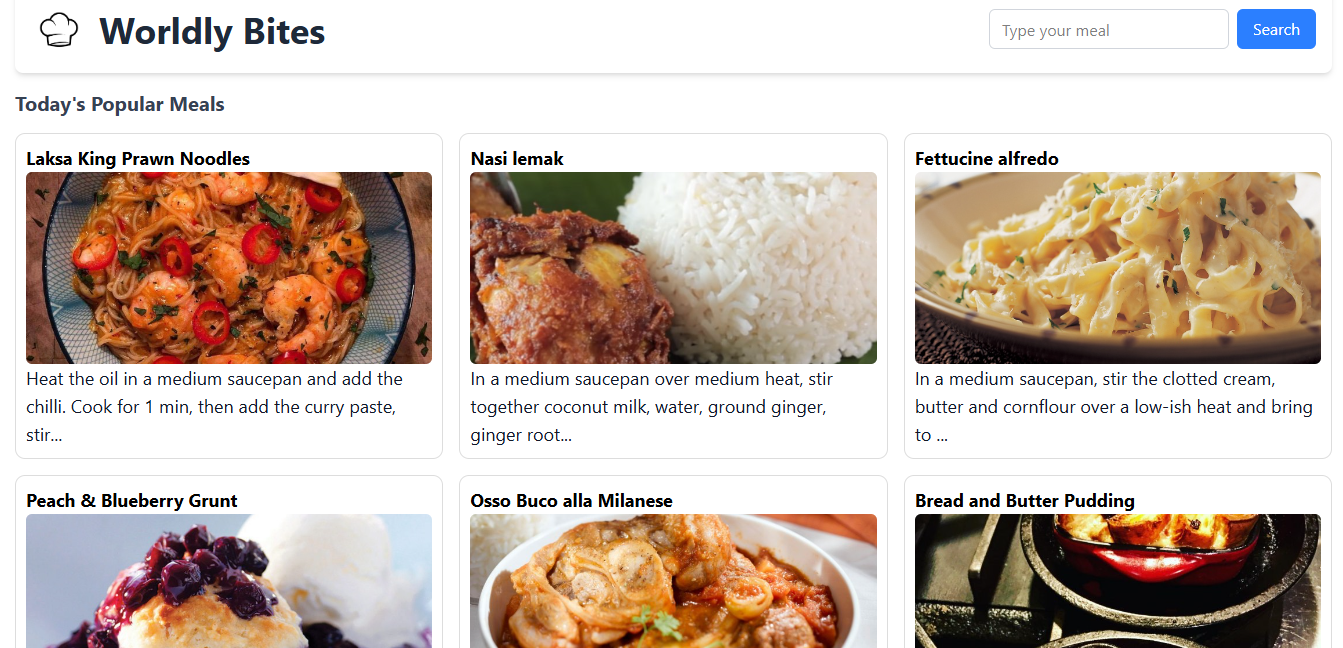Click the Nasi lemak instructions excerpt
The image size is (1343, 648).
[650, 407]
